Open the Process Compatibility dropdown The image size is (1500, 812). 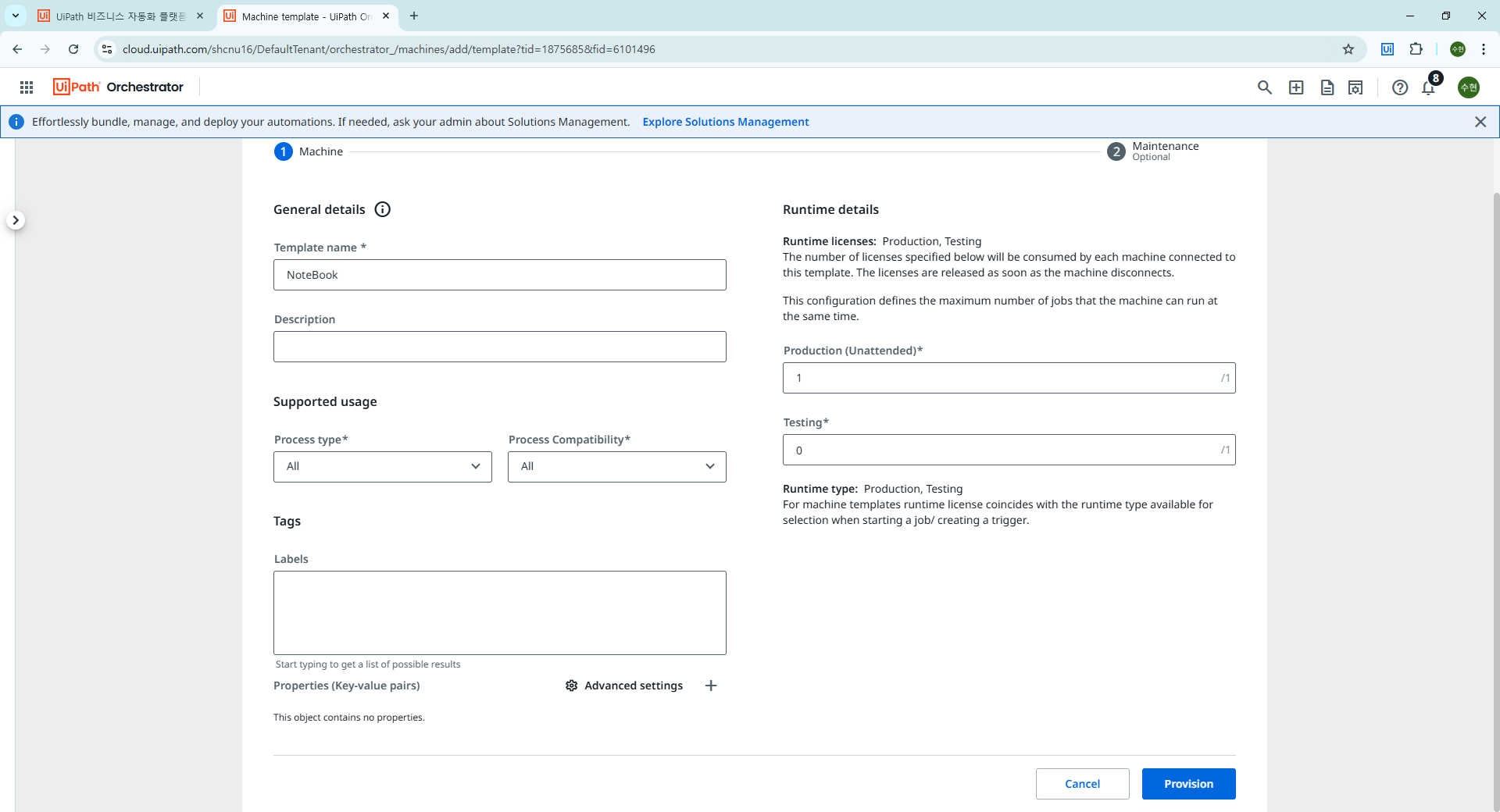(x=617, y=467)
